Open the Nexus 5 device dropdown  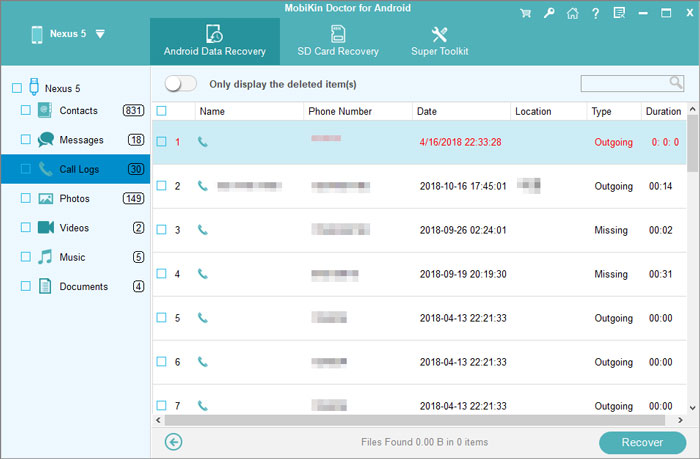100,34
